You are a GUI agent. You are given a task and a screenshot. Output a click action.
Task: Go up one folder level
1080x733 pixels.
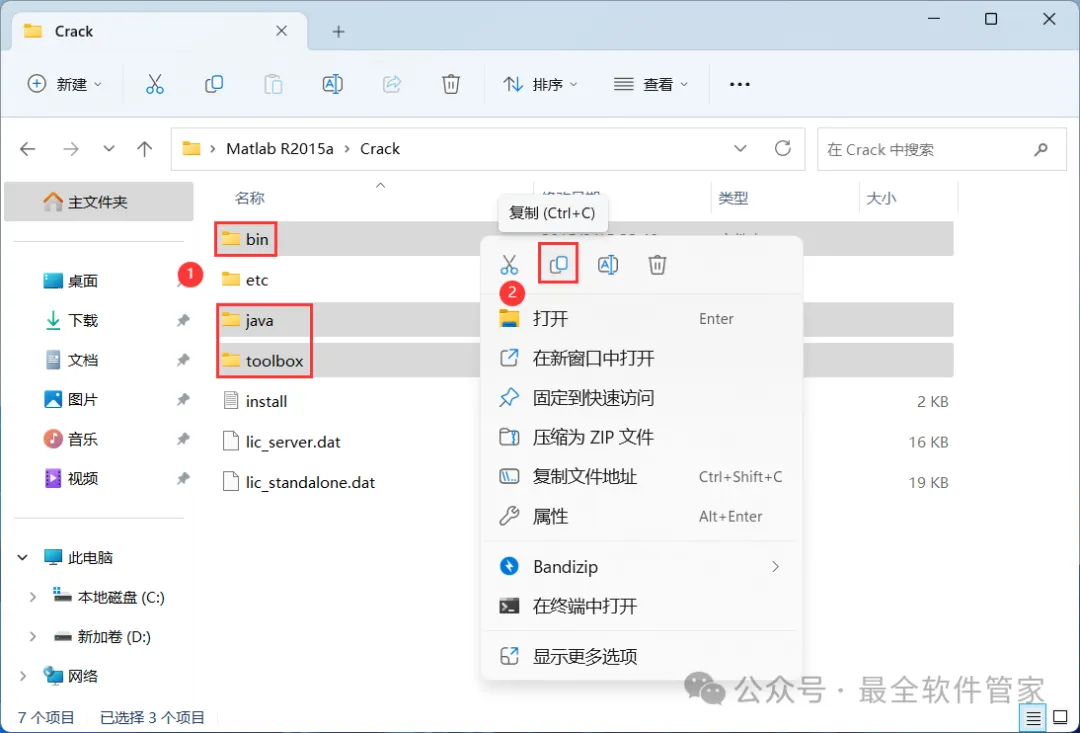click(145, 149)
